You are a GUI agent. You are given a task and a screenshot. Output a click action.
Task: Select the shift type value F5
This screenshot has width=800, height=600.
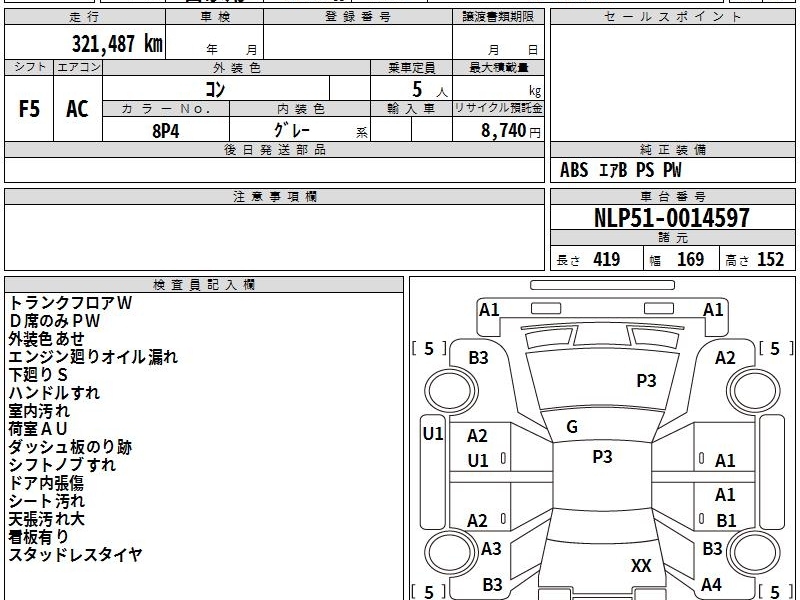point(29,109)
